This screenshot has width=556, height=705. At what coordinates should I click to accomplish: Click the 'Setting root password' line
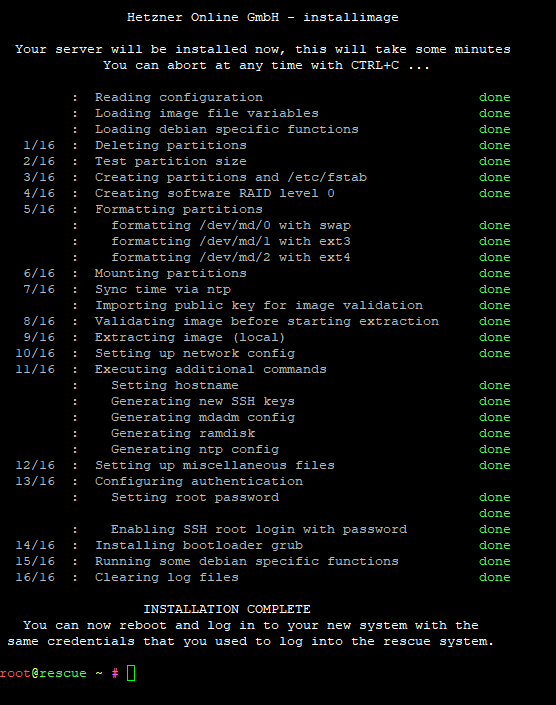tap(195, 497)
